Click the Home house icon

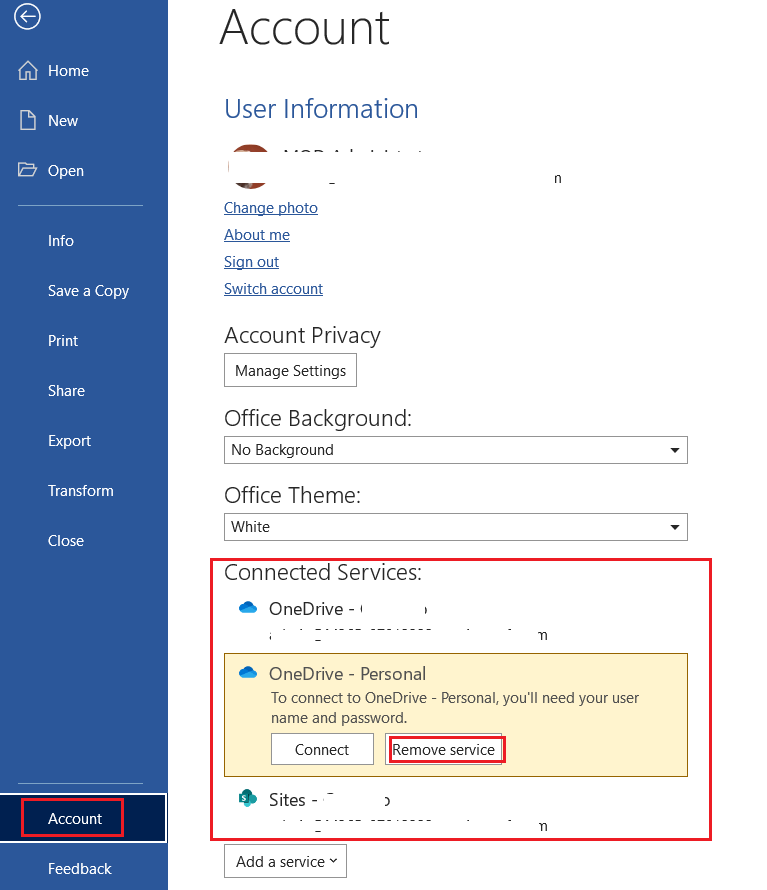pyautogui.click(x=28, y=70)
